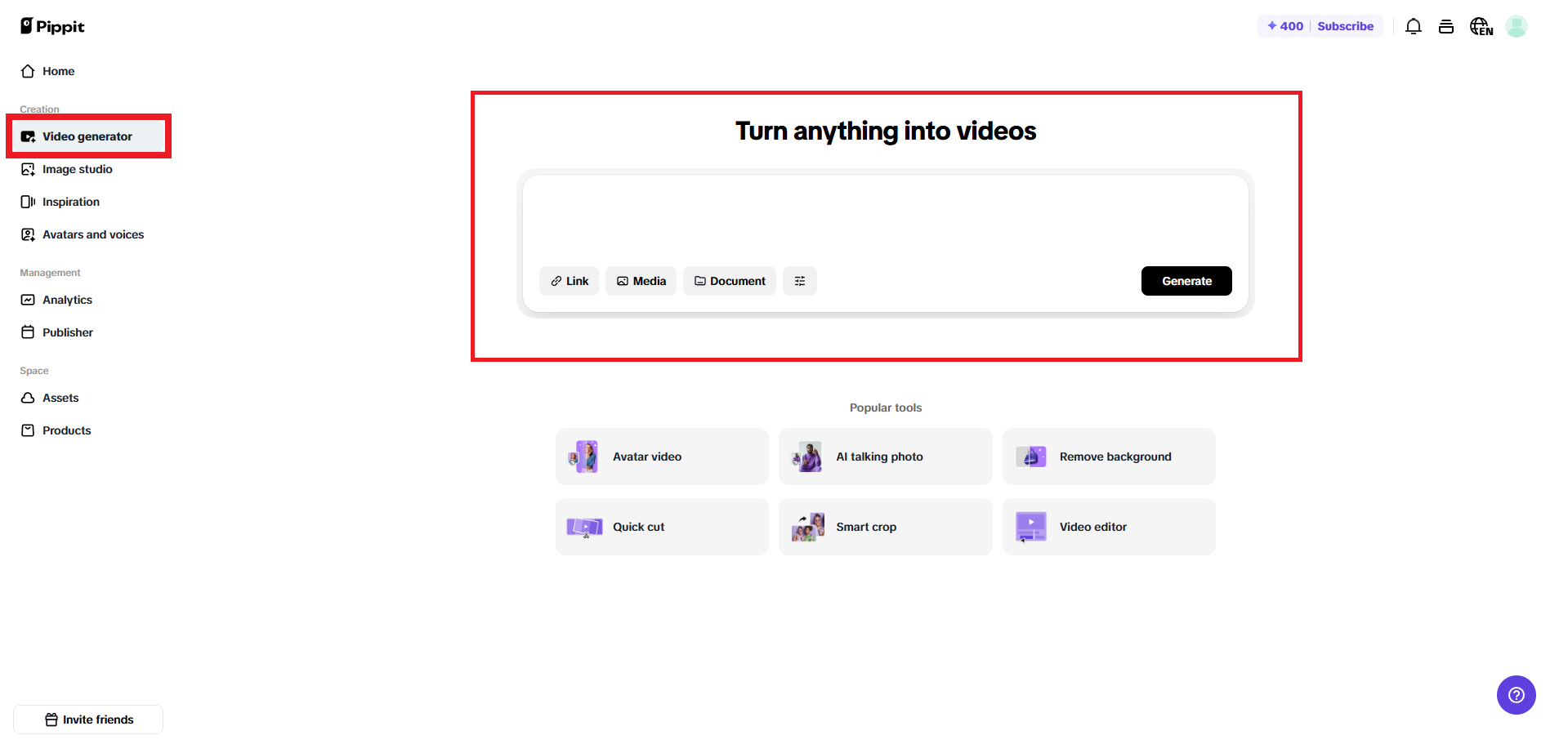The width and height of the screenshot is (1568, 744).
Task: Change language via the globe EN icon
Action: click(x=1481, y=26)
